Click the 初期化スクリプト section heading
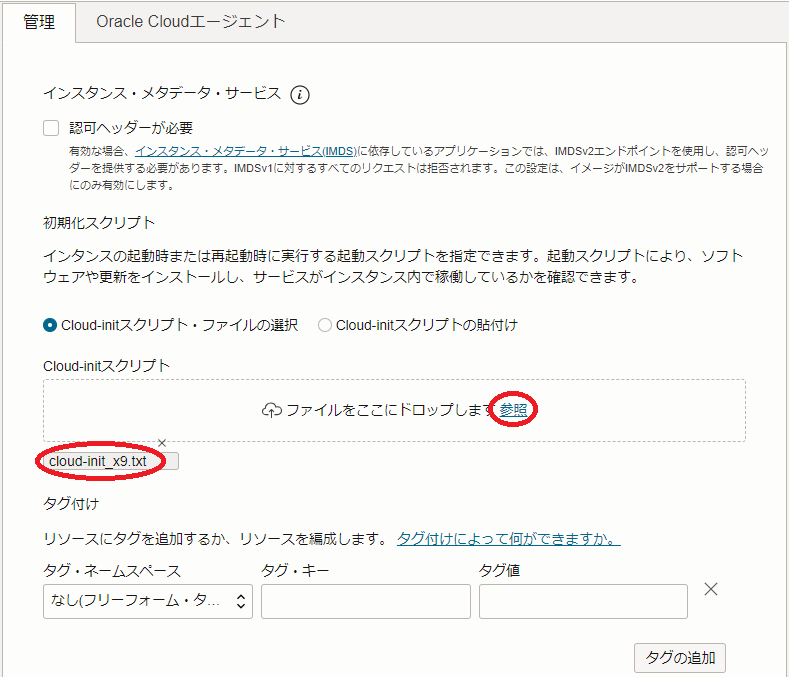The height and width of the screenshot is (677, 789). (x=99, y=222)
